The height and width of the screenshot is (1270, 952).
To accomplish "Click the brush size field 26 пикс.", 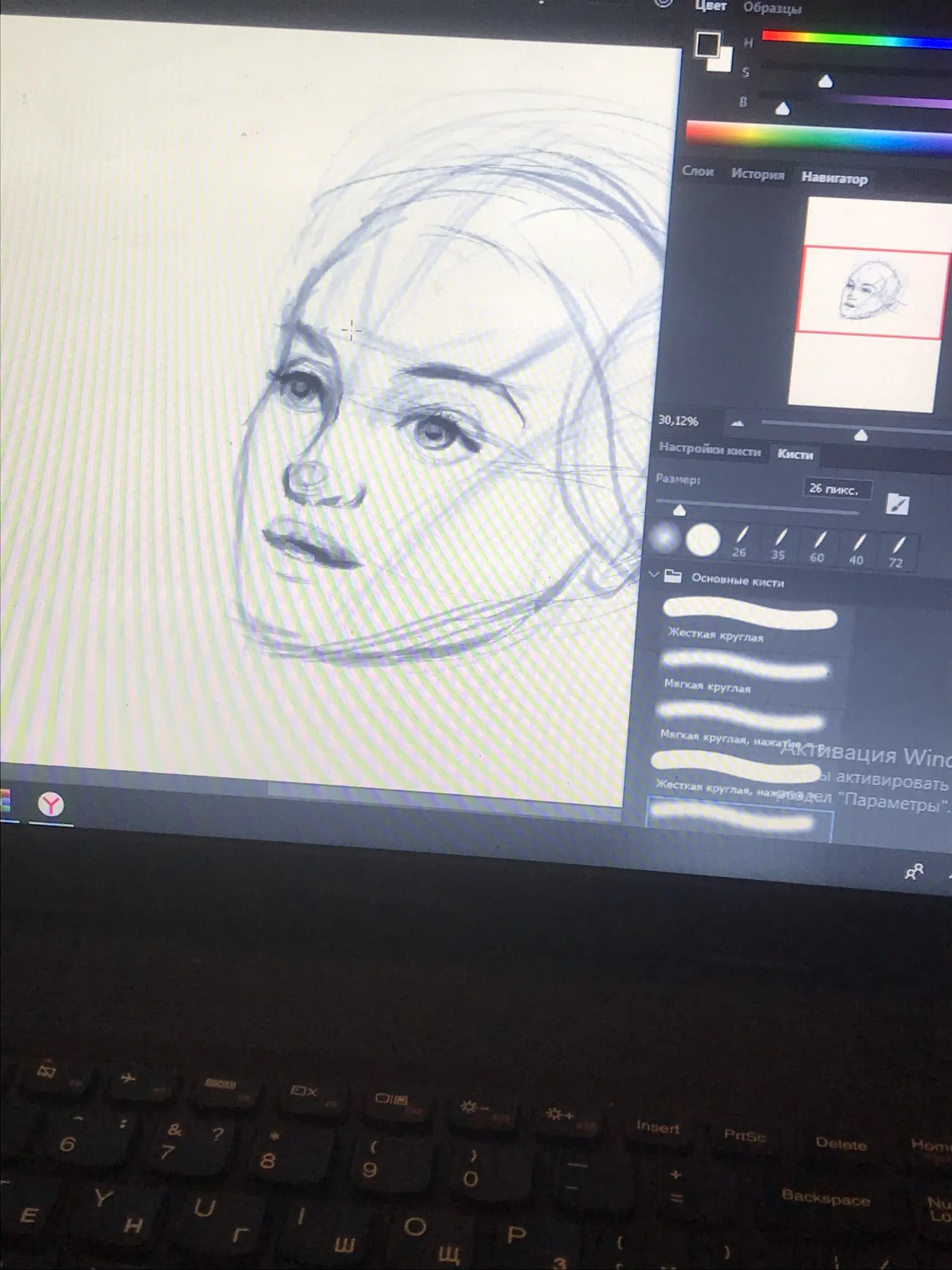I will tap(836, 489).
